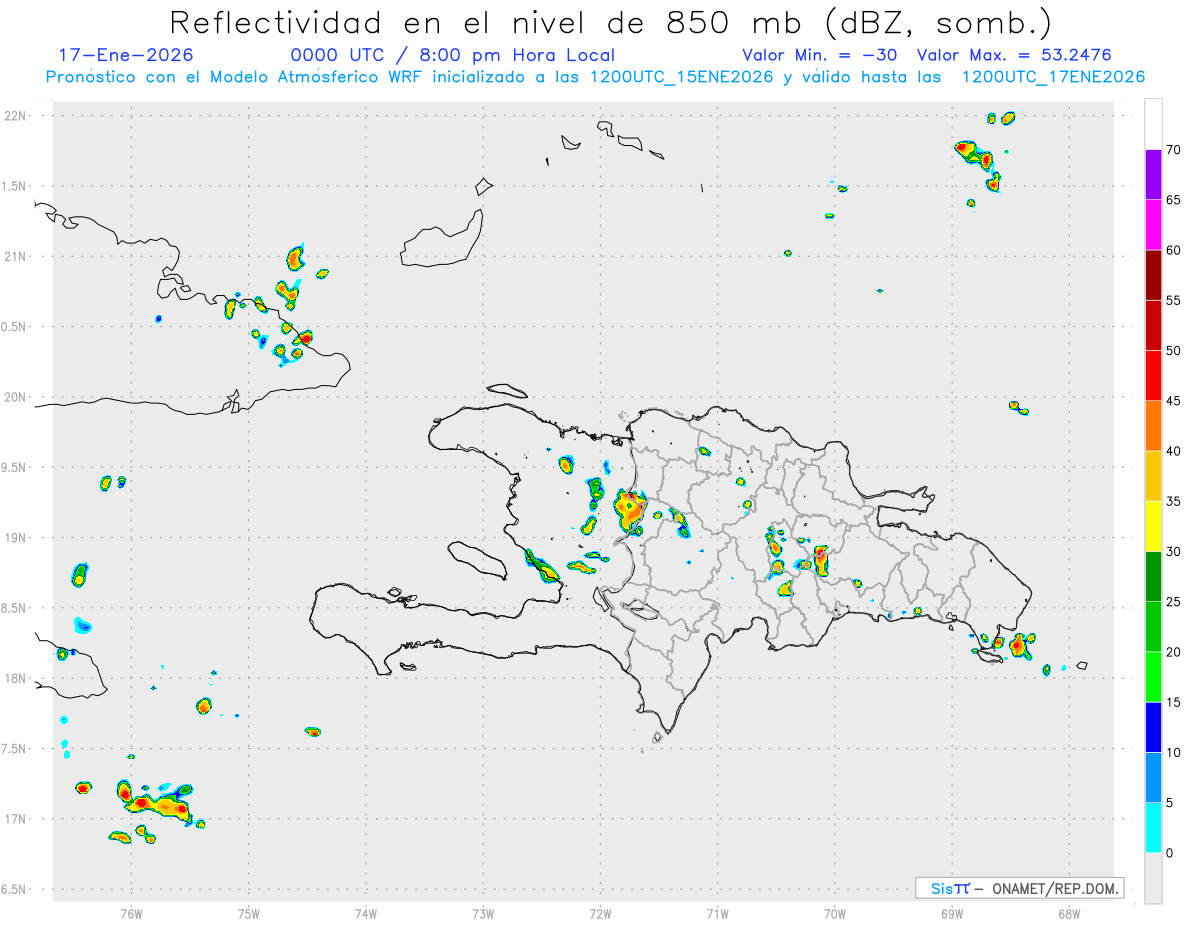Click the '72W' longitude label

click(x=600, y=913)
